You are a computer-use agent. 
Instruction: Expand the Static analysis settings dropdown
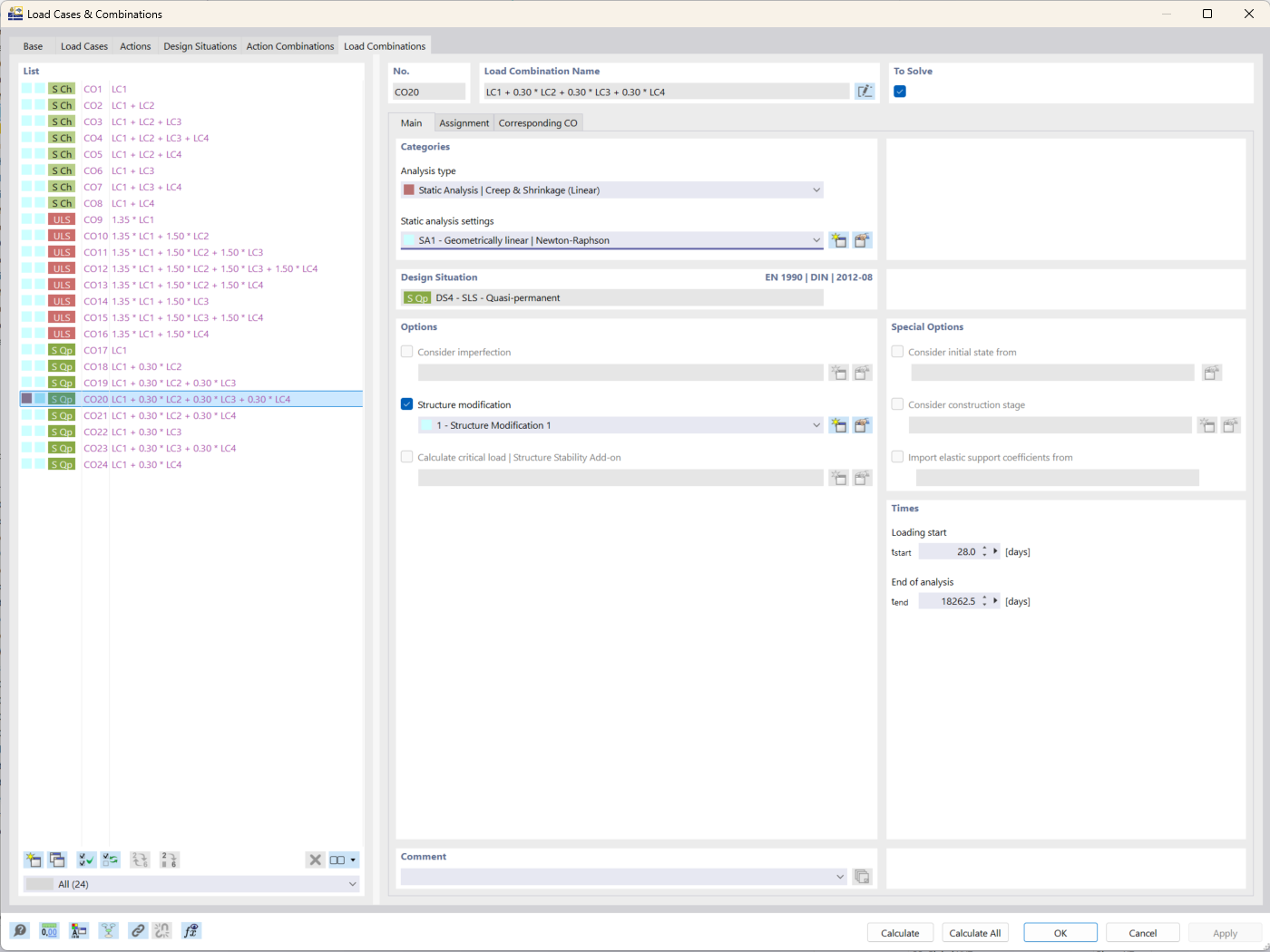(x=816, y=239)
